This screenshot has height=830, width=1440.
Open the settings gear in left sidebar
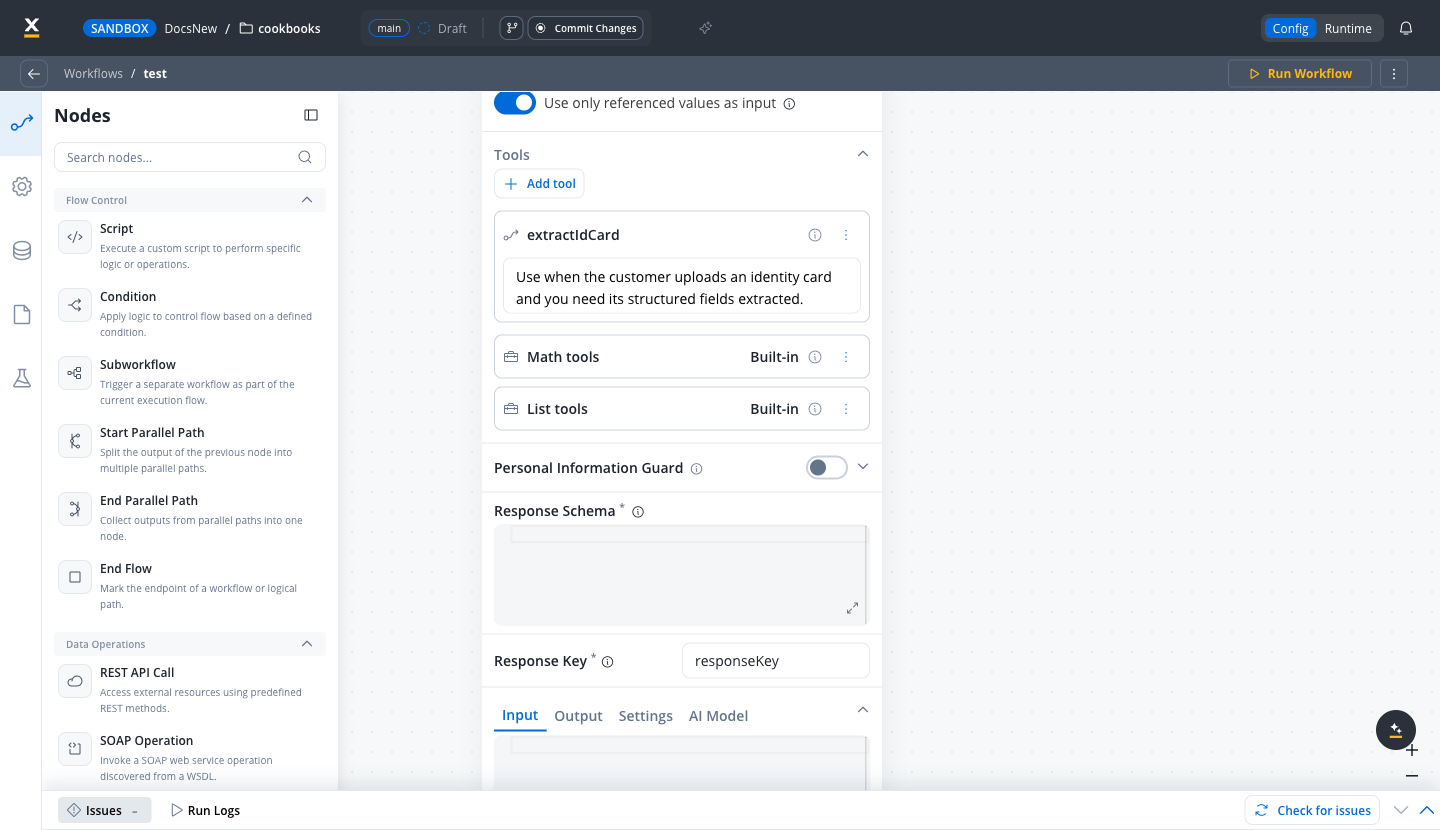point(21,186)
